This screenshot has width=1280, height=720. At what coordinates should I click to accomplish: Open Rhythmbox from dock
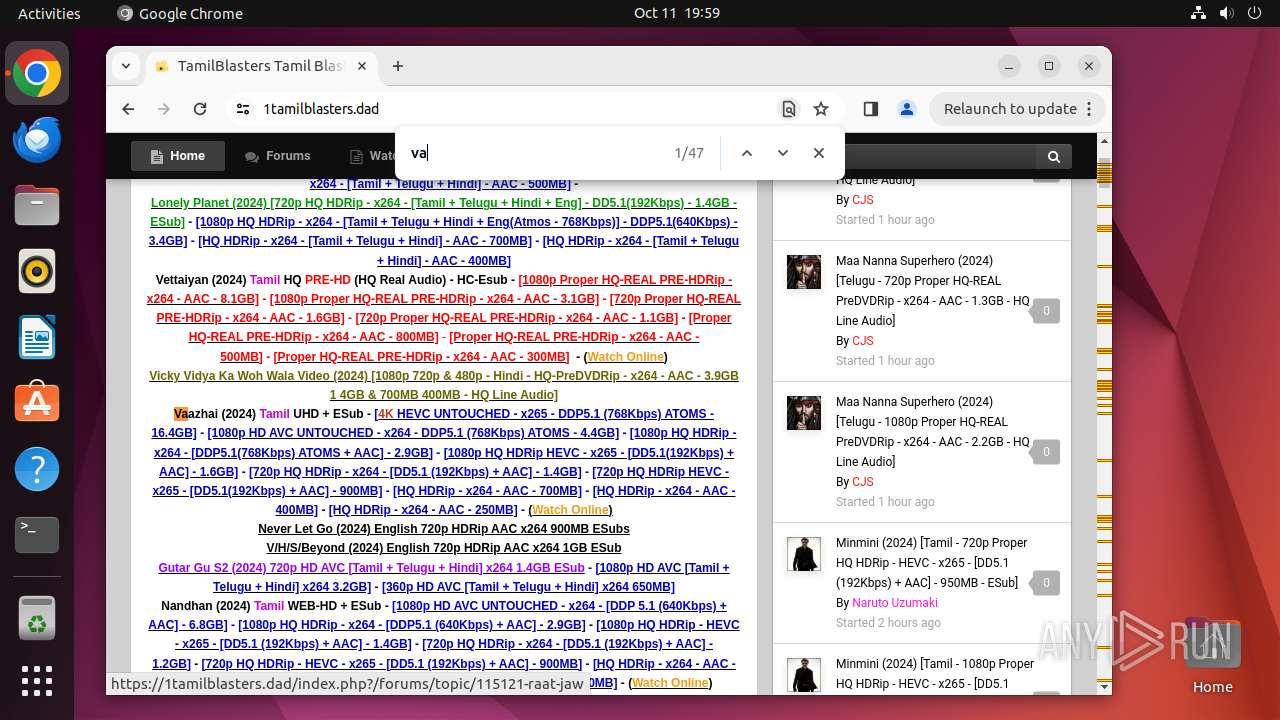(x=37, y=271)
